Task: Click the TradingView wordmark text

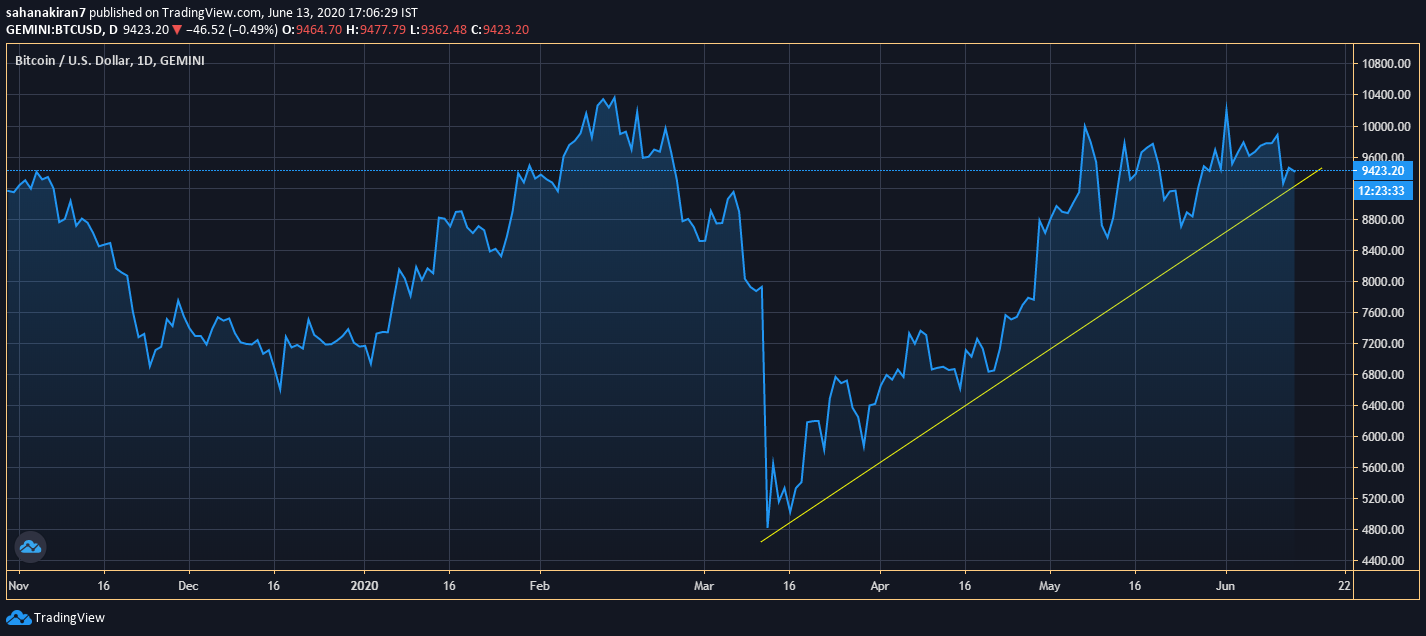Action: pyautogui.click(x=69, y=618)
